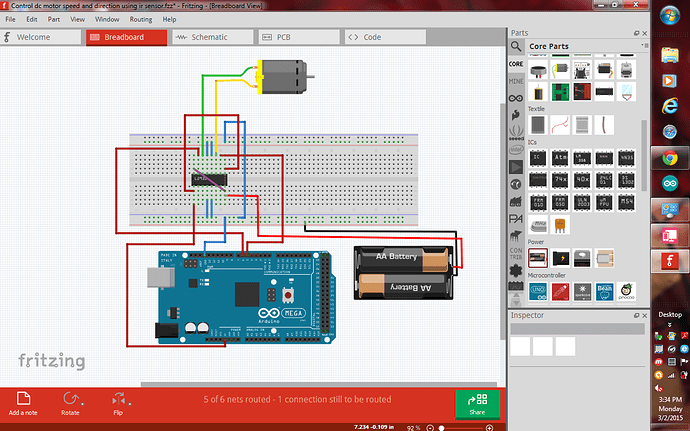Pick the 74x logic IC part
The width and height of the screenshot is (690, 431).
point(560,180)
